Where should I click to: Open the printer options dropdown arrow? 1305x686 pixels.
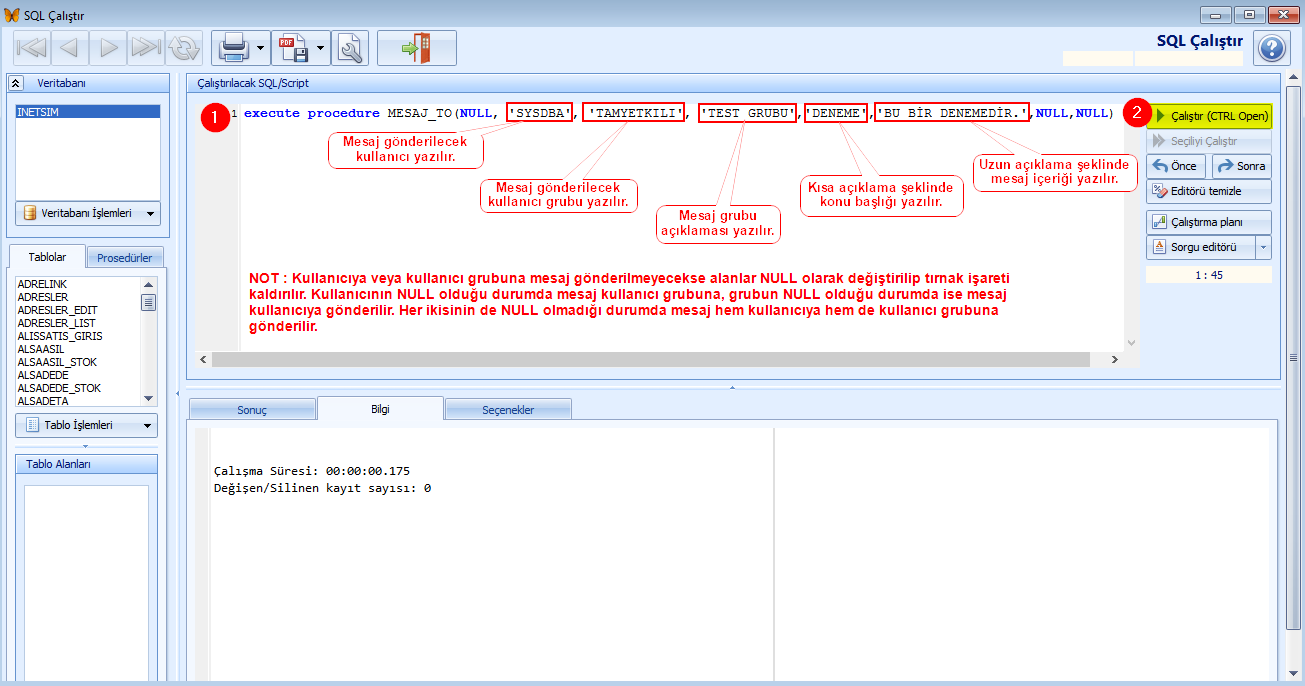point(261,47)
